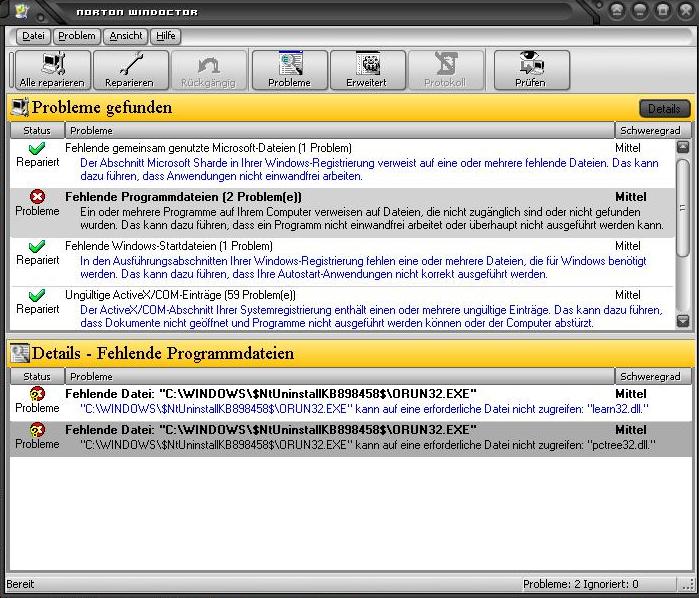Open the Erweitert toolbar button

pyautogui.click(x=367, y=70)
